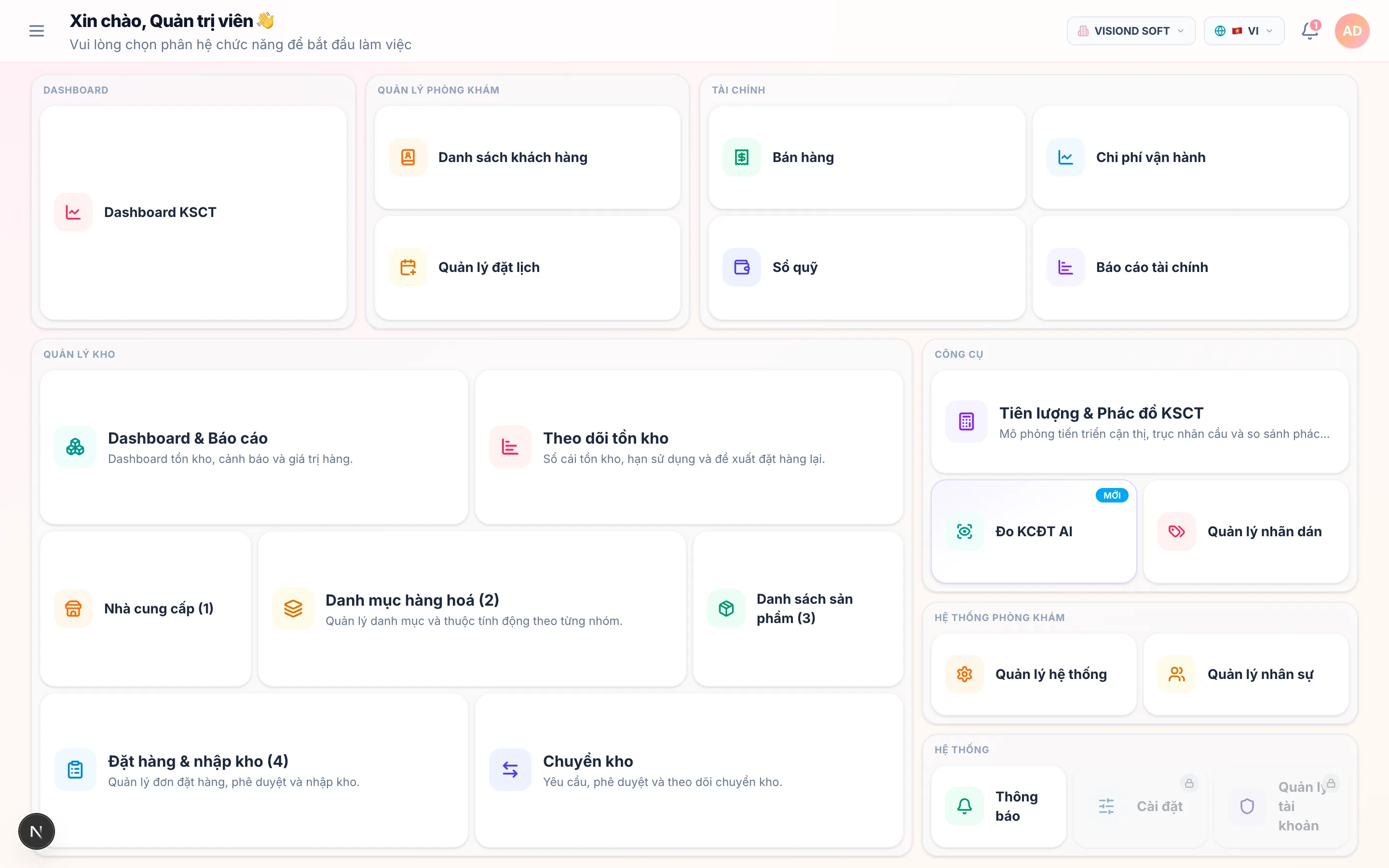Open the VI language selector dropdown
This screenshot has width=1389, height=868.
[1244, 31]
